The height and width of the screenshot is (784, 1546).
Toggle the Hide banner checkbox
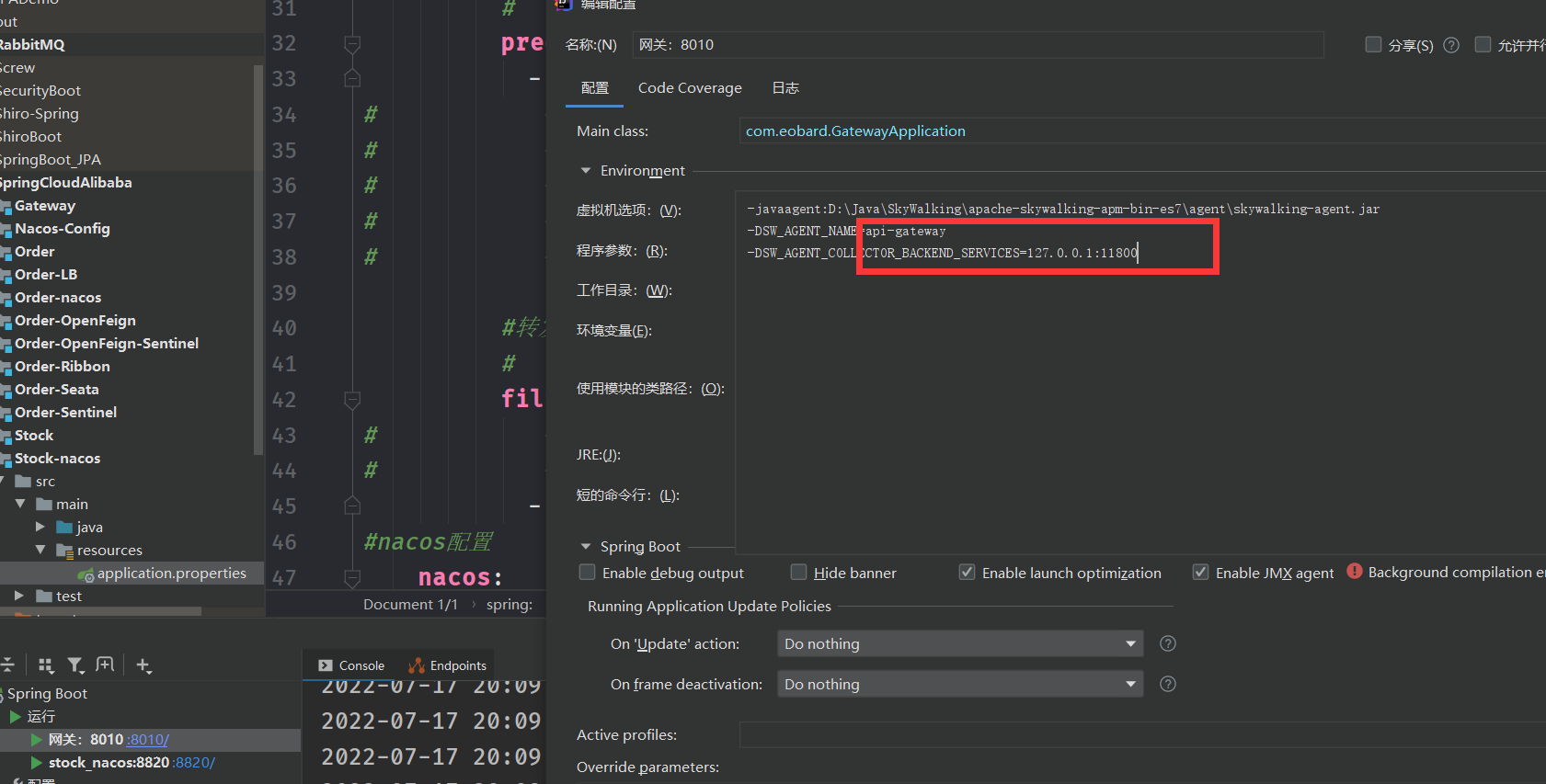coord(798,573)
